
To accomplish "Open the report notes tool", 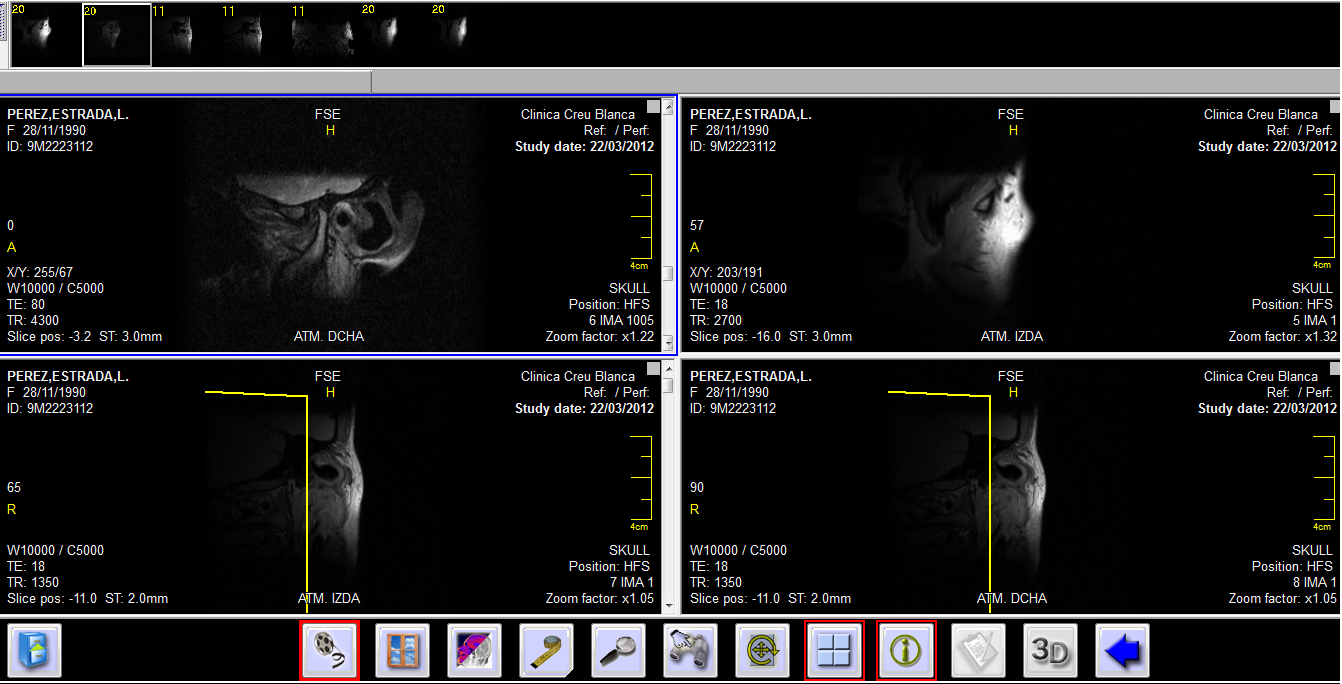I will 978,649.
